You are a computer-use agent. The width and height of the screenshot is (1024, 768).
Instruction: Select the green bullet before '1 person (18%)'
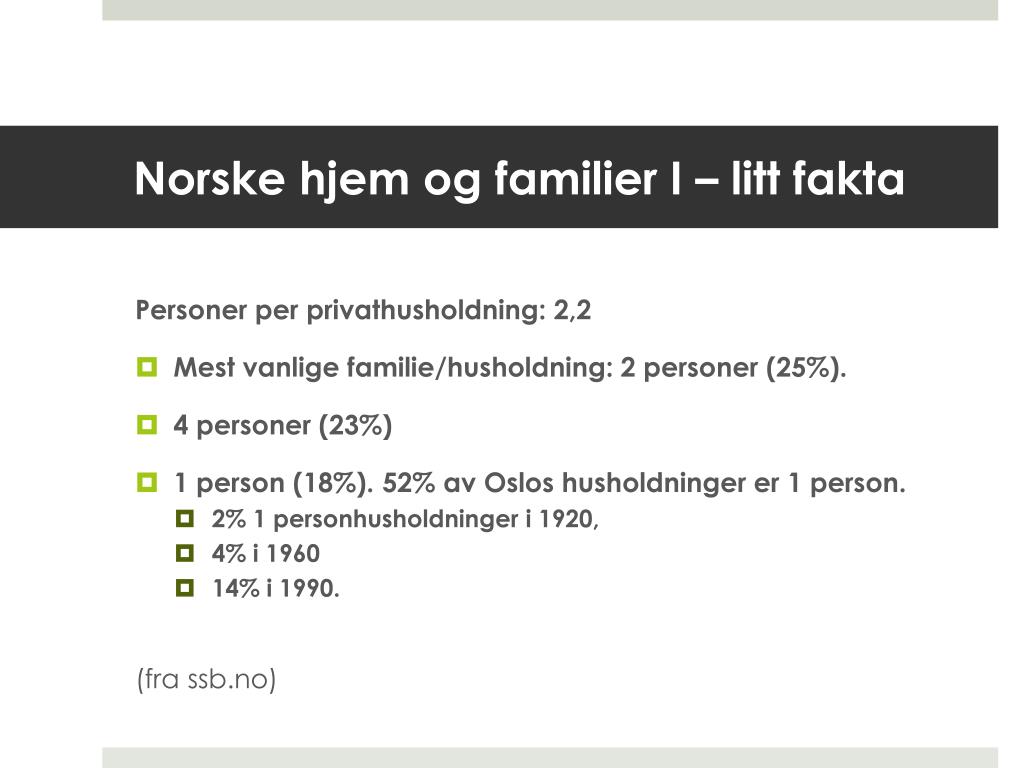(147, 483)
